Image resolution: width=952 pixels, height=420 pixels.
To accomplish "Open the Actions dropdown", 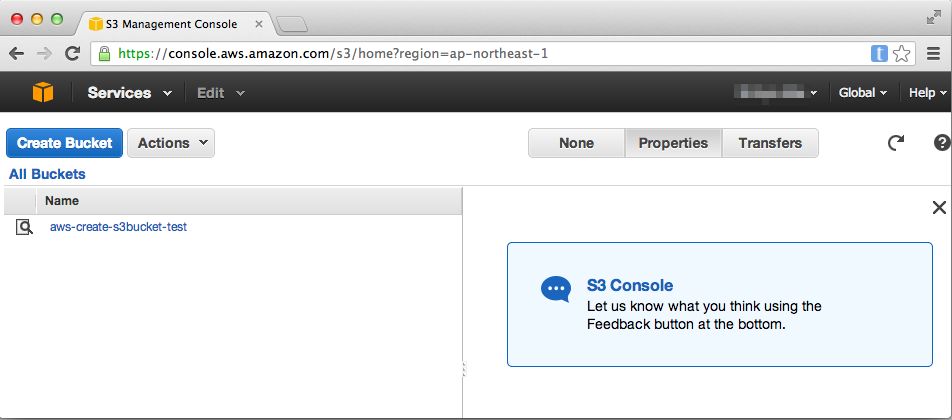I will (x=171, y=143).
